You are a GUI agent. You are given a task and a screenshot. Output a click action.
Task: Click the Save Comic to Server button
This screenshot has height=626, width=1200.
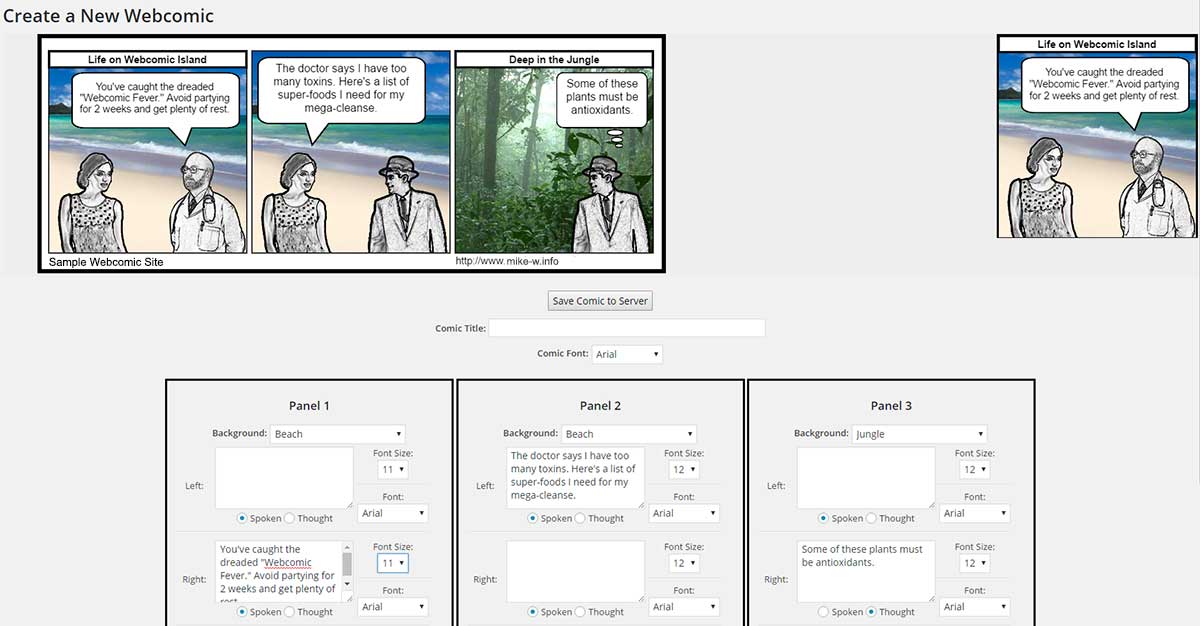click(600, 300)
